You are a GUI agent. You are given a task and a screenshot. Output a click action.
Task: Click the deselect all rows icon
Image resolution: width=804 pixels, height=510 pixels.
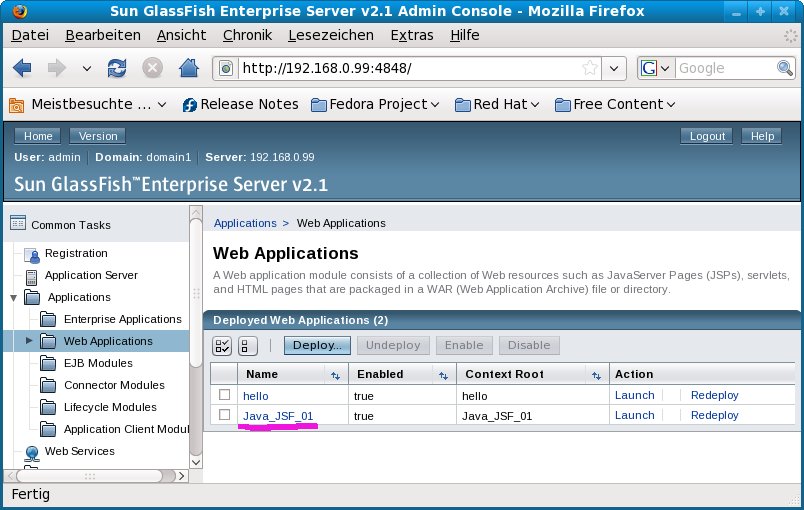(x=247, y=345)
